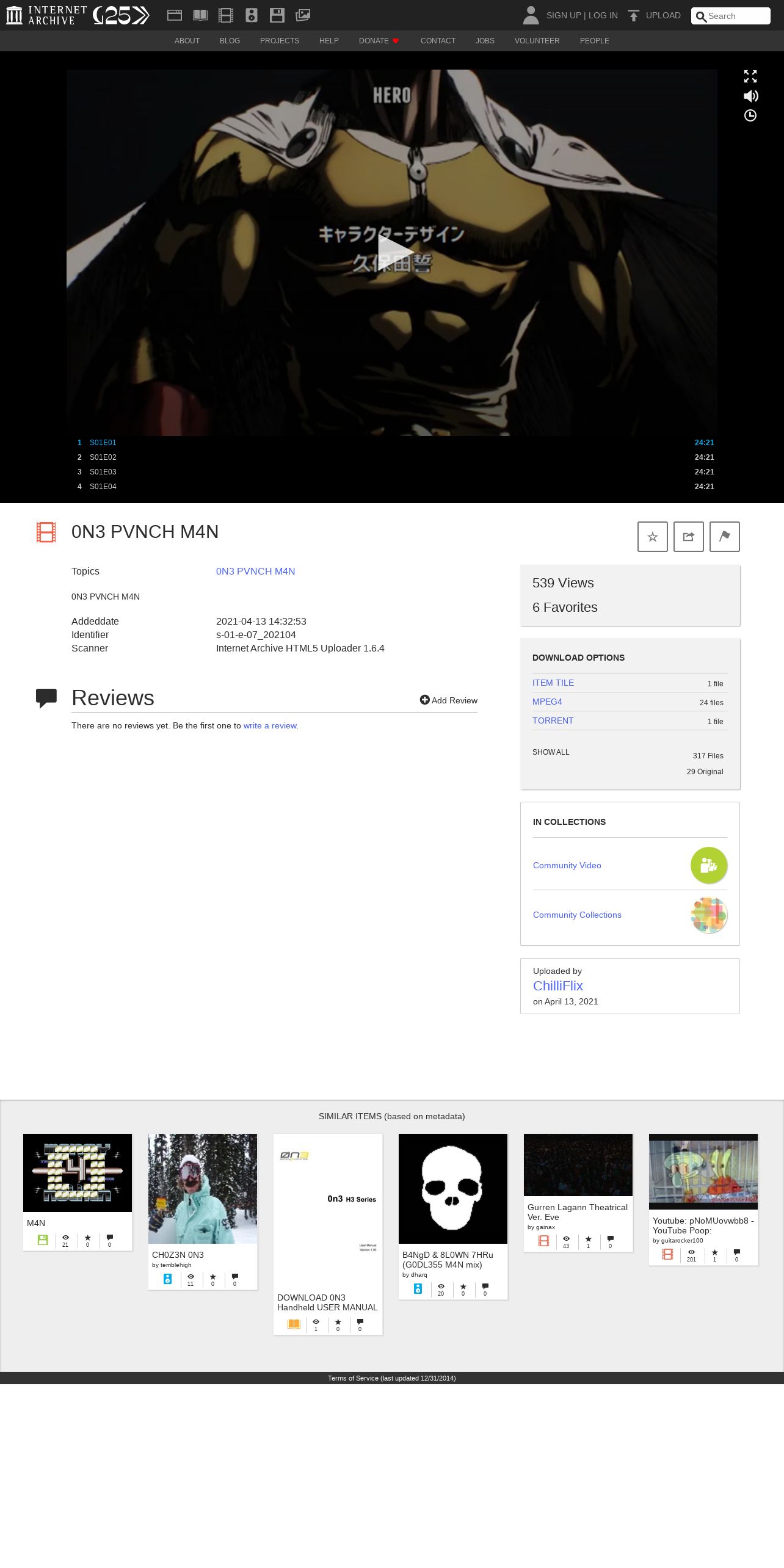Open the Web (Wayback) media icon

[175, 15]
